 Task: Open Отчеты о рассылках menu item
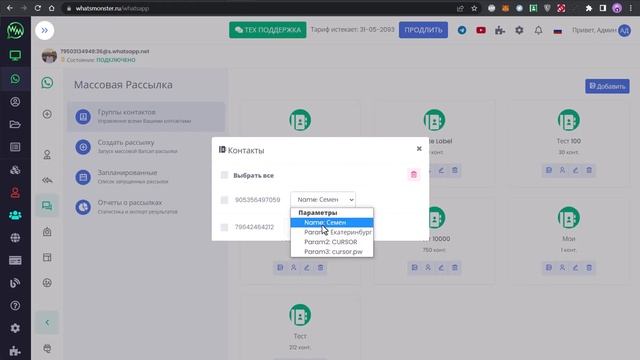coord(146,207)
